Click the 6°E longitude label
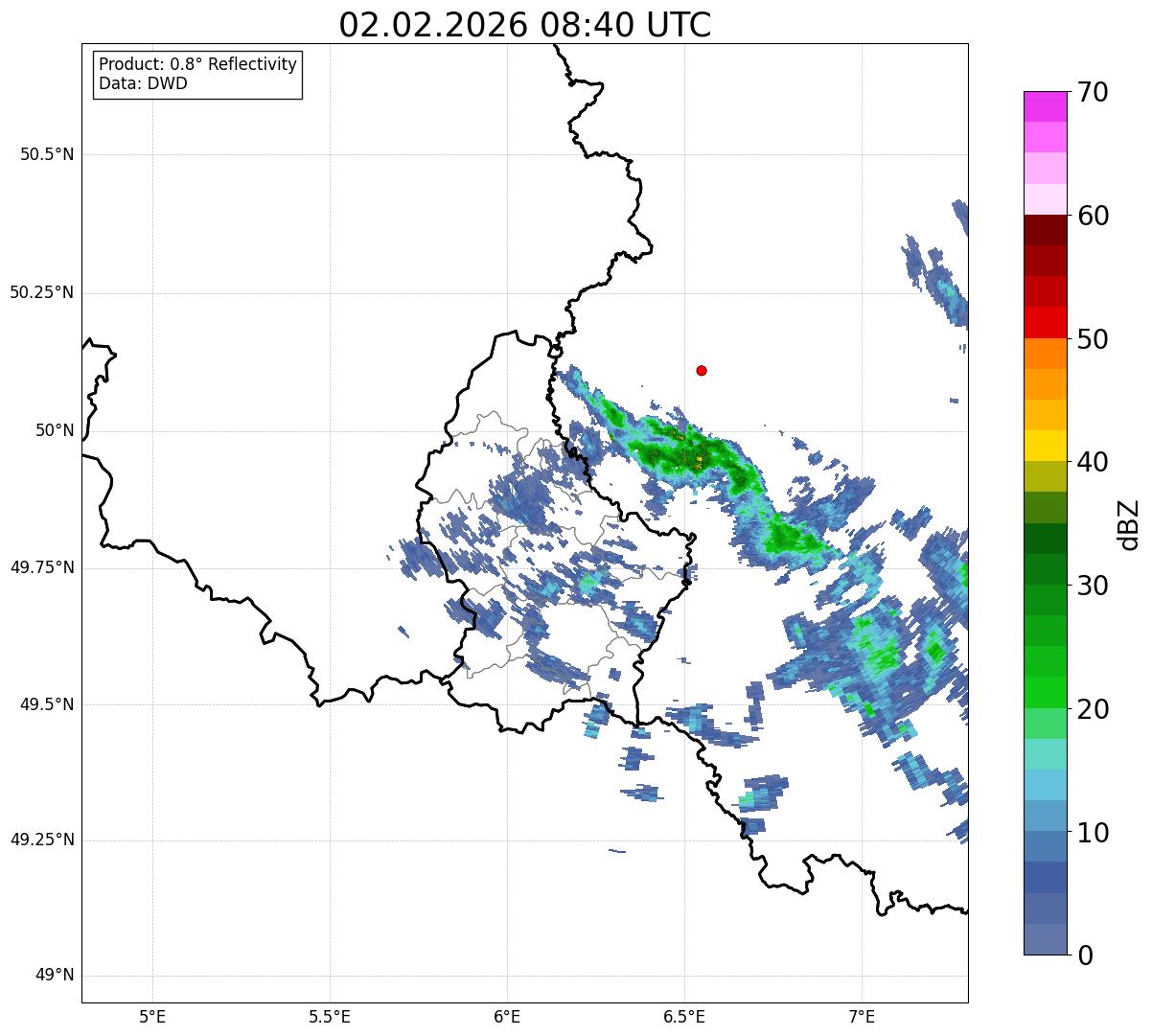Viewport: 1152px width, 1036px height. [507, 1016]
